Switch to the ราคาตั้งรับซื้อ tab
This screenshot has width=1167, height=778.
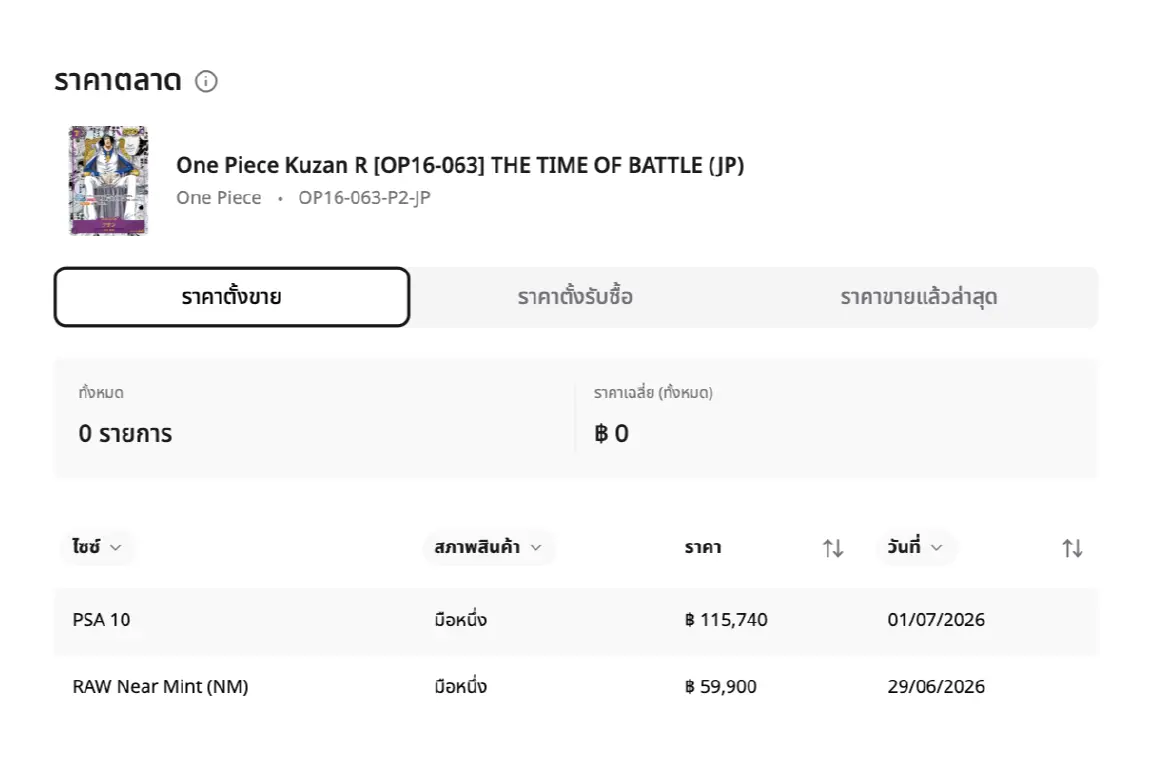click(575, 297)
